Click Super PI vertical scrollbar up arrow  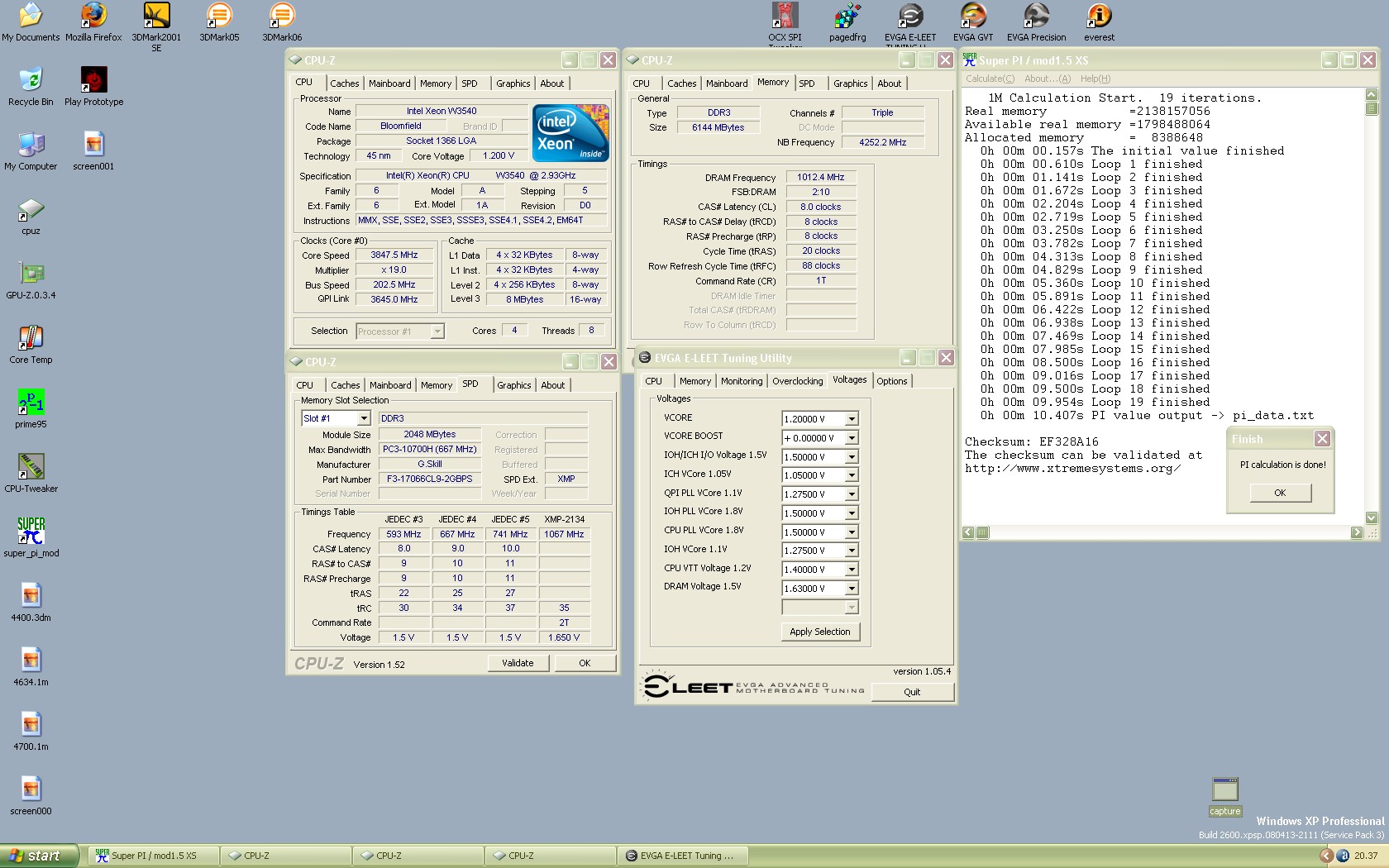(x=1372, y=94)
